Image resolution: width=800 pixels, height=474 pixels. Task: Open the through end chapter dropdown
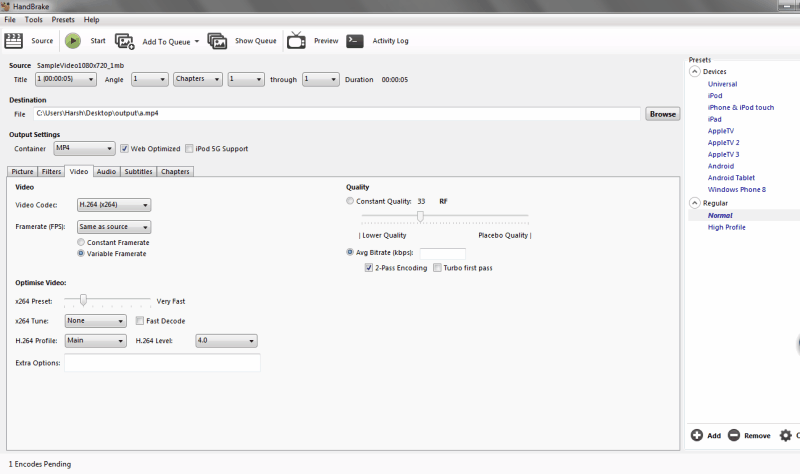tap(320, 79)
